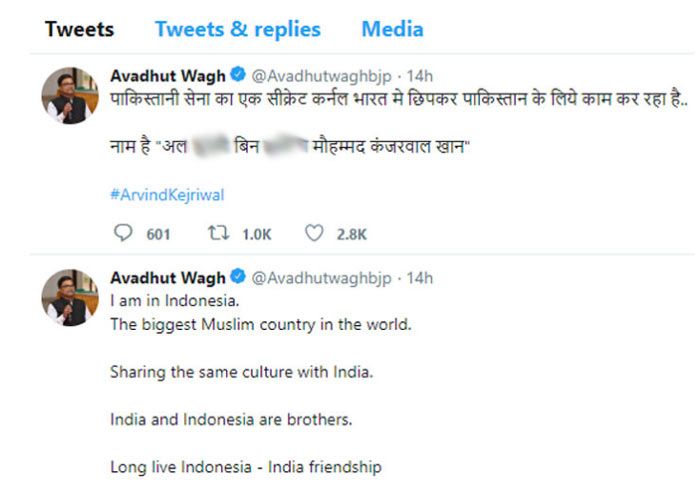Open the Tweets & replies tab
The height and width of the screenshot is (492, 700).
[237, 29]
